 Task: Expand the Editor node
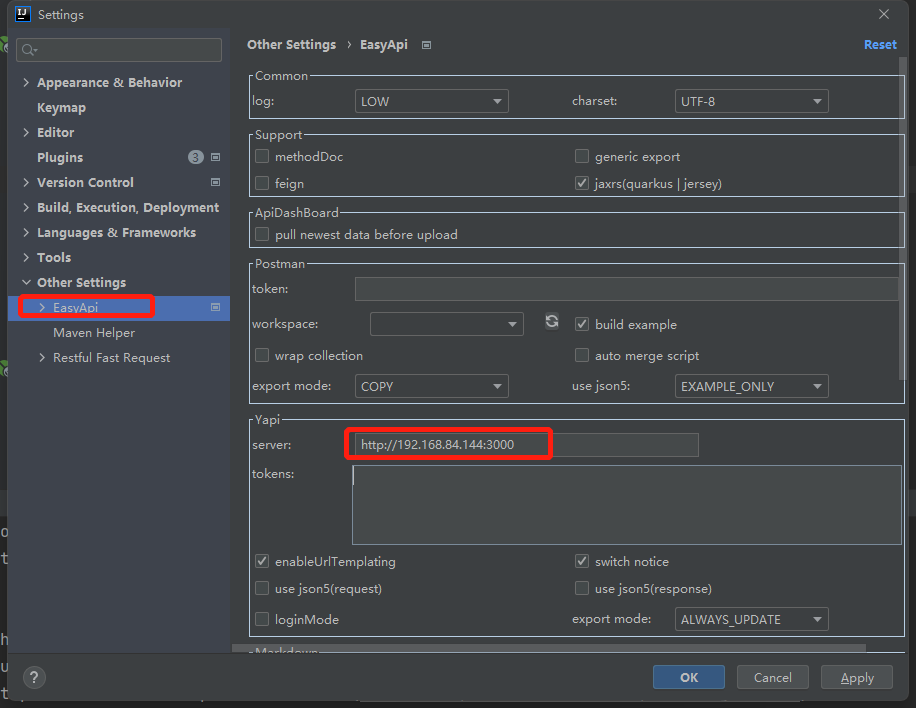coord(26,133)
